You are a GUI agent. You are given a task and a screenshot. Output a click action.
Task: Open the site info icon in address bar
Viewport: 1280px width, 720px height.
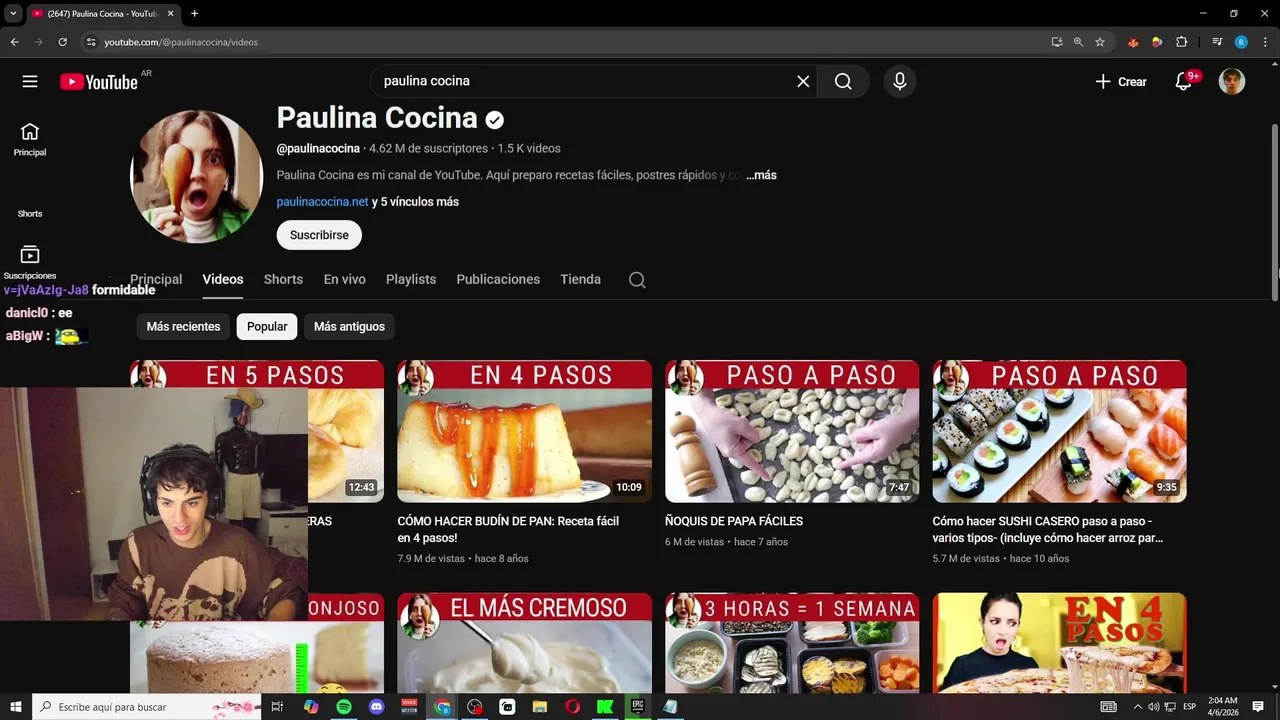(x=90, y=42)
